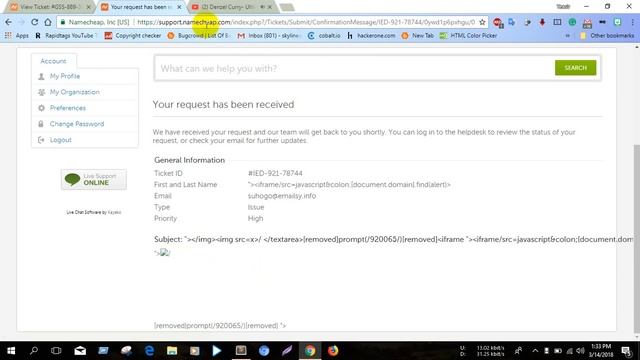Open the volume control in system tray
The height and width of the screenshot is (360, 640).
click(580, 351)
